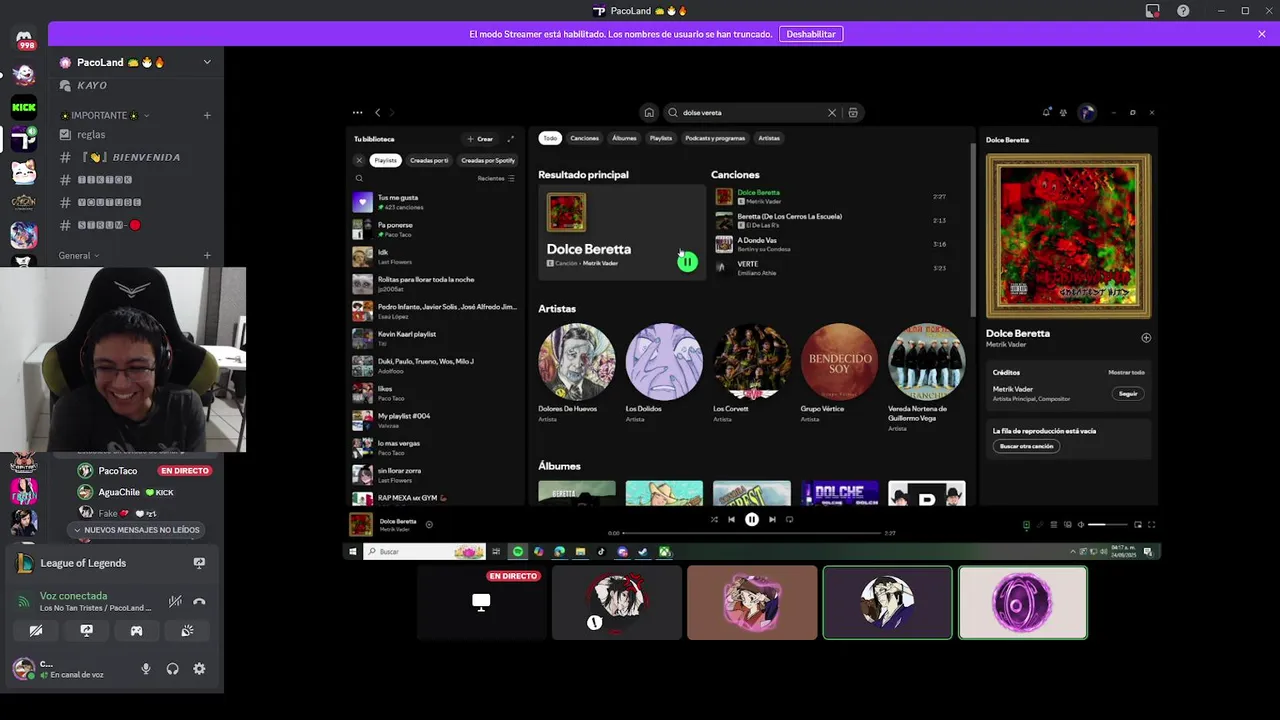Click the Spotify search field 'dolse vereta'
Screen dimensions: 1280x720
pyautogui.click(x=752, y=113)
